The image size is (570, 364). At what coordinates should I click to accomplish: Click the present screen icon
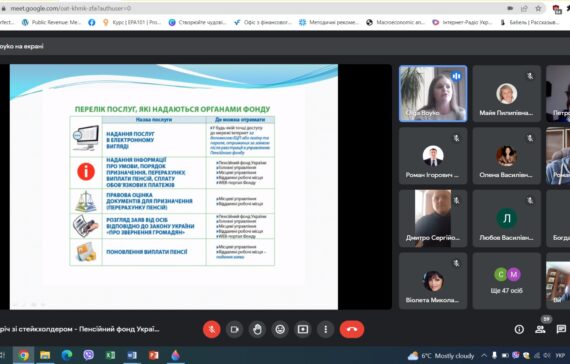point(303,329)
